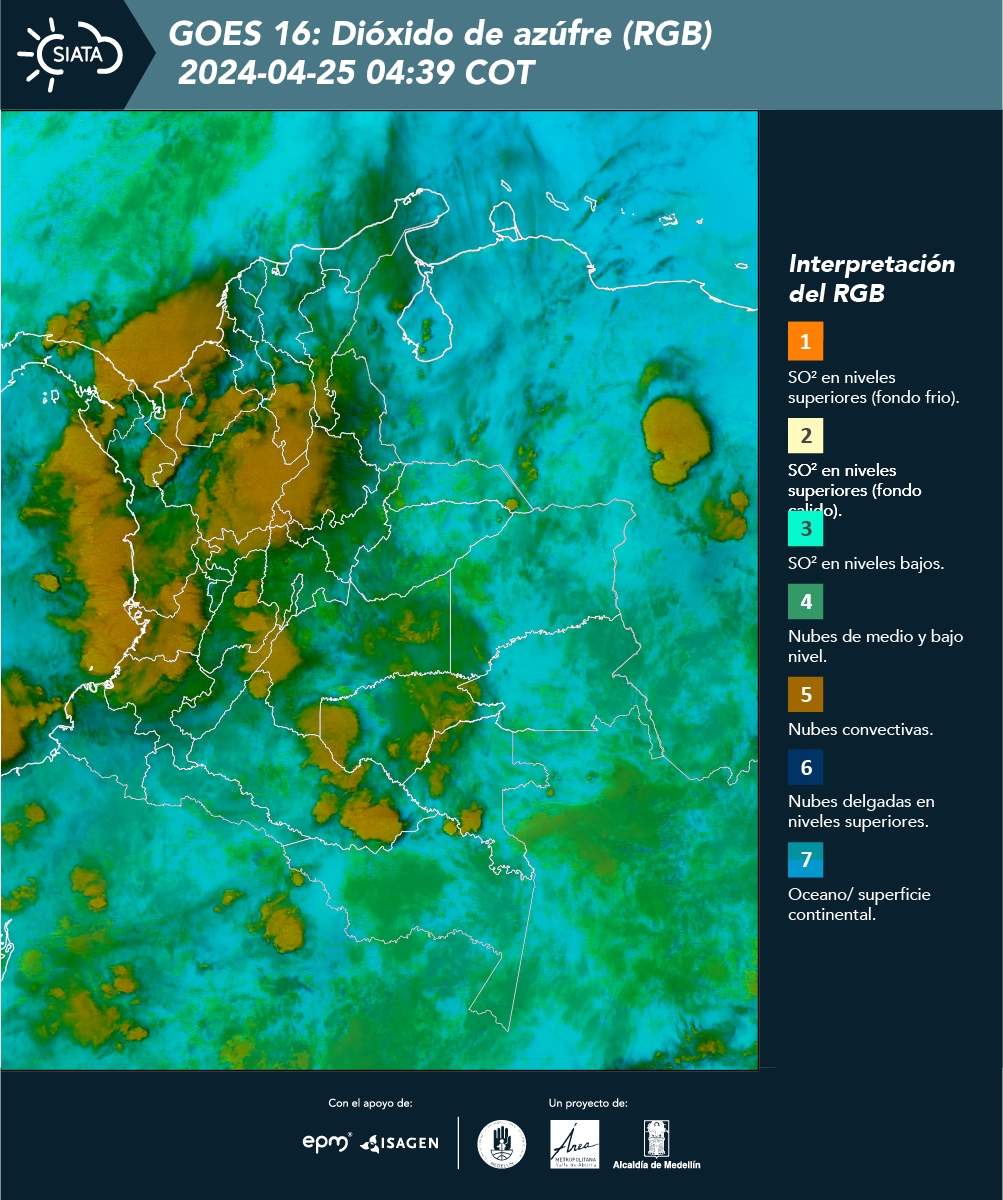Click 'Oceano/ superficie continental.' legend label

point(859,904)
